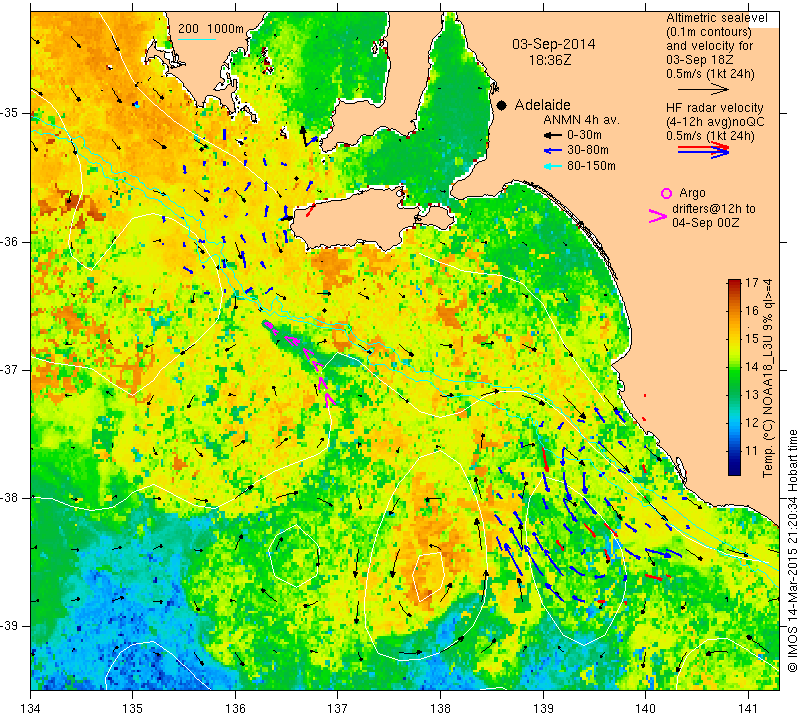
Task: Click the '15' tick on temperature scale
Action: (752, 339)
